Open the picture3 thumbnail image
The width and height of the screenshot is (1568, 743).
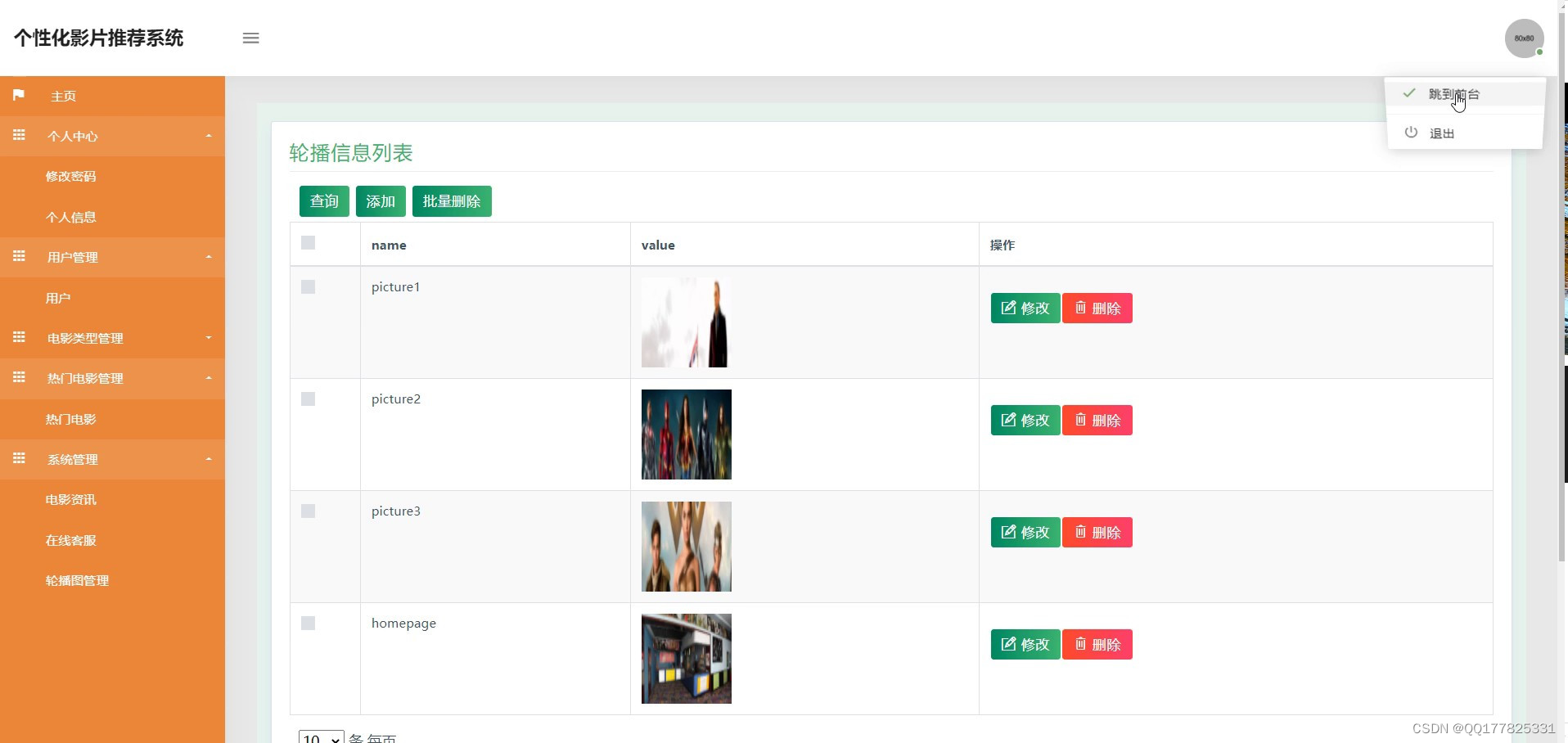(x=687, y=547)
